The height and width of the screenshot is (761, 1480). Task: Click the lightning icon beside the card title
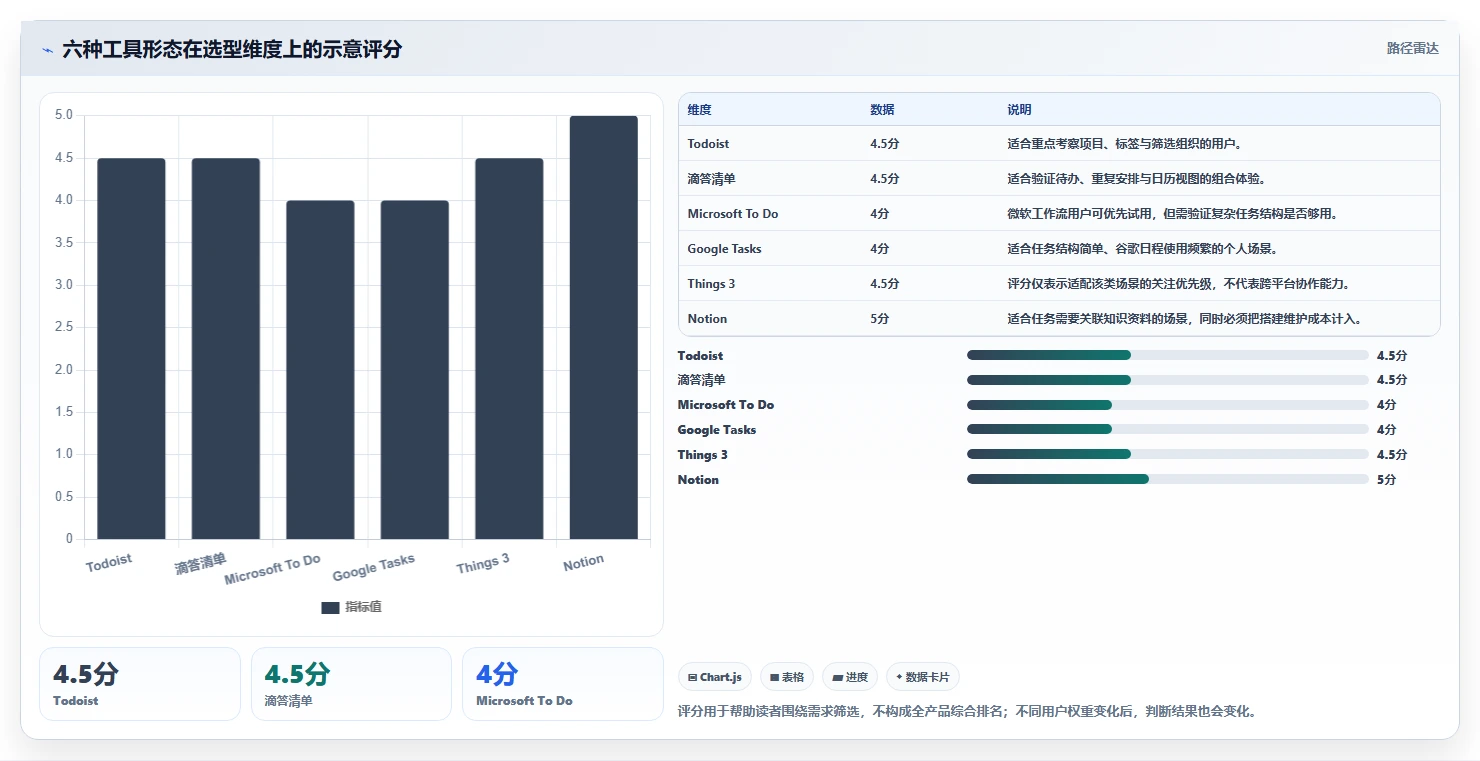pyautogui.click(x=47, y=49)
